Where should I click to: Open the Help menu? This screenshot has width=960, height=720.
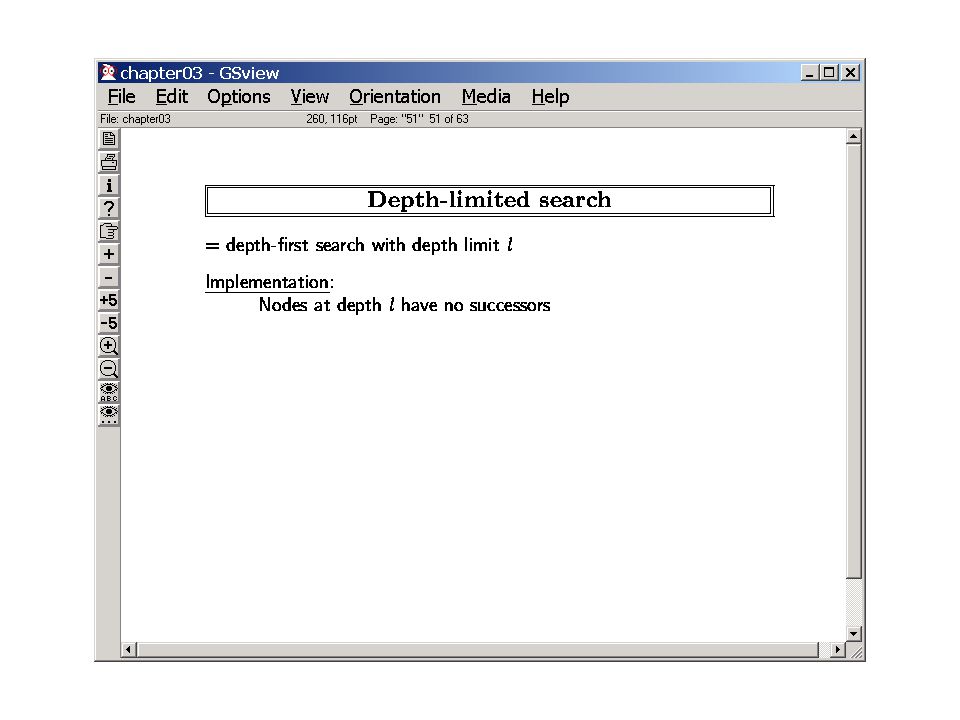pyautogui.click(x=550, y=97)
